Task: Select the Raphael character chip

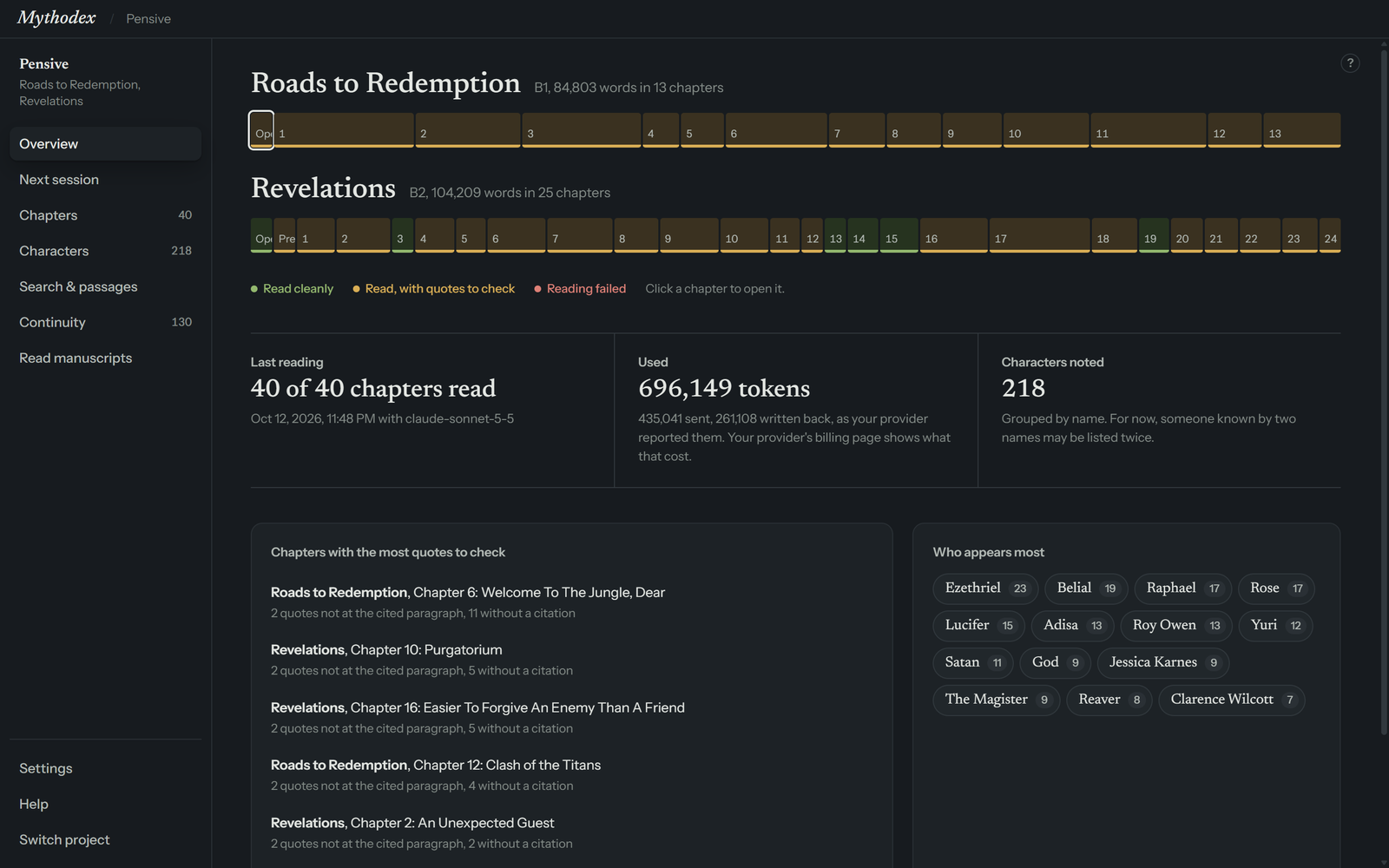Action: click(1183, 589)
